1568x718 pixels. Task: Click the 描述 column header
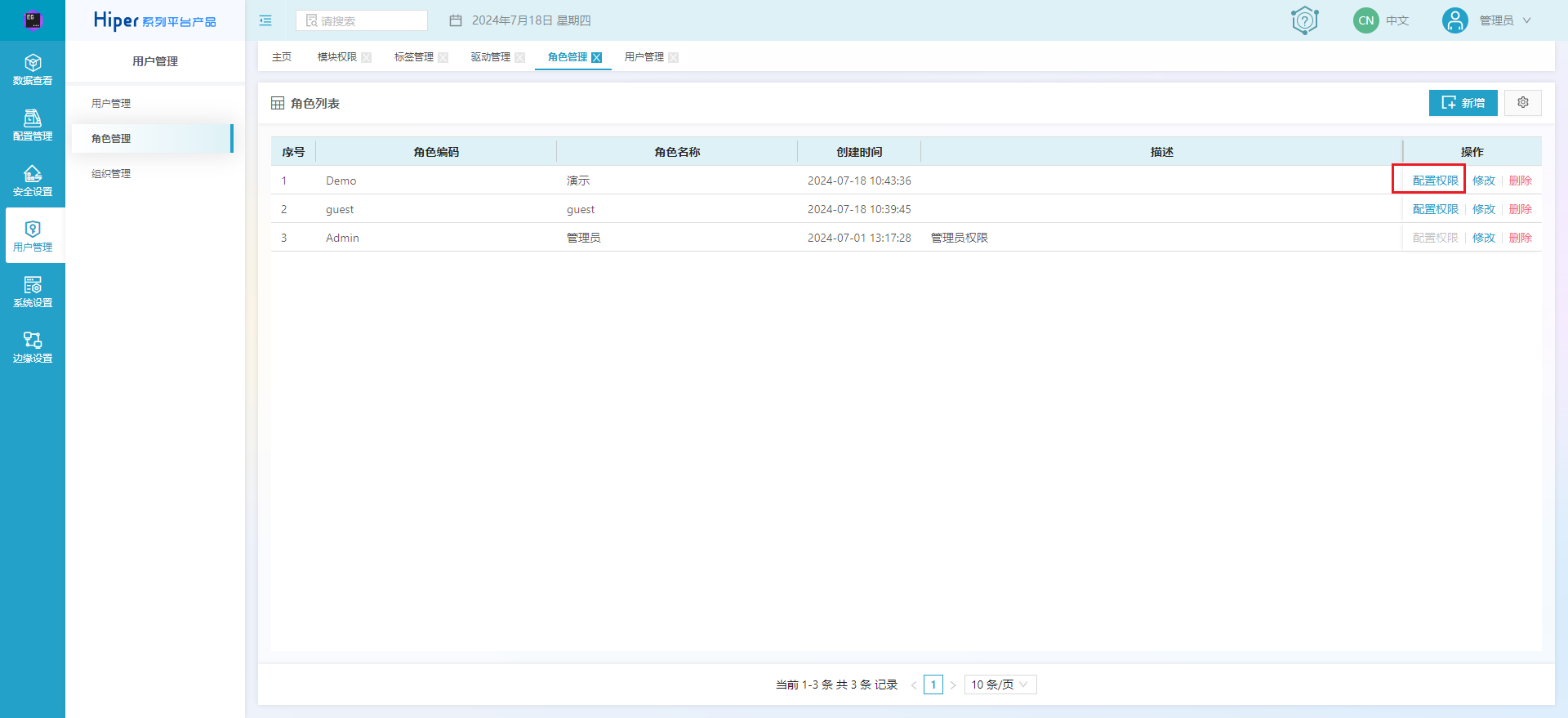[1161, 152]
